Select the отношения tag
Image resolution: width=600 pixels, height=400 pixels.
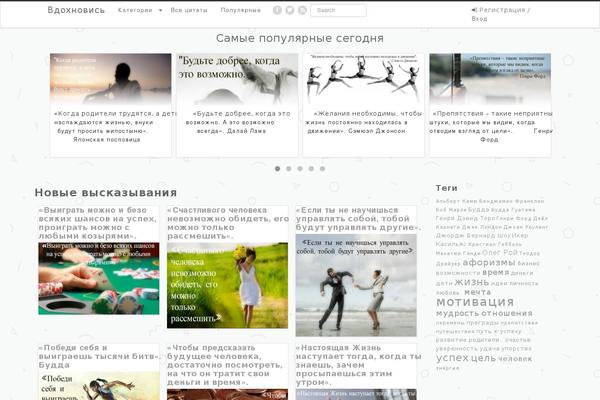tap(507, 313)
